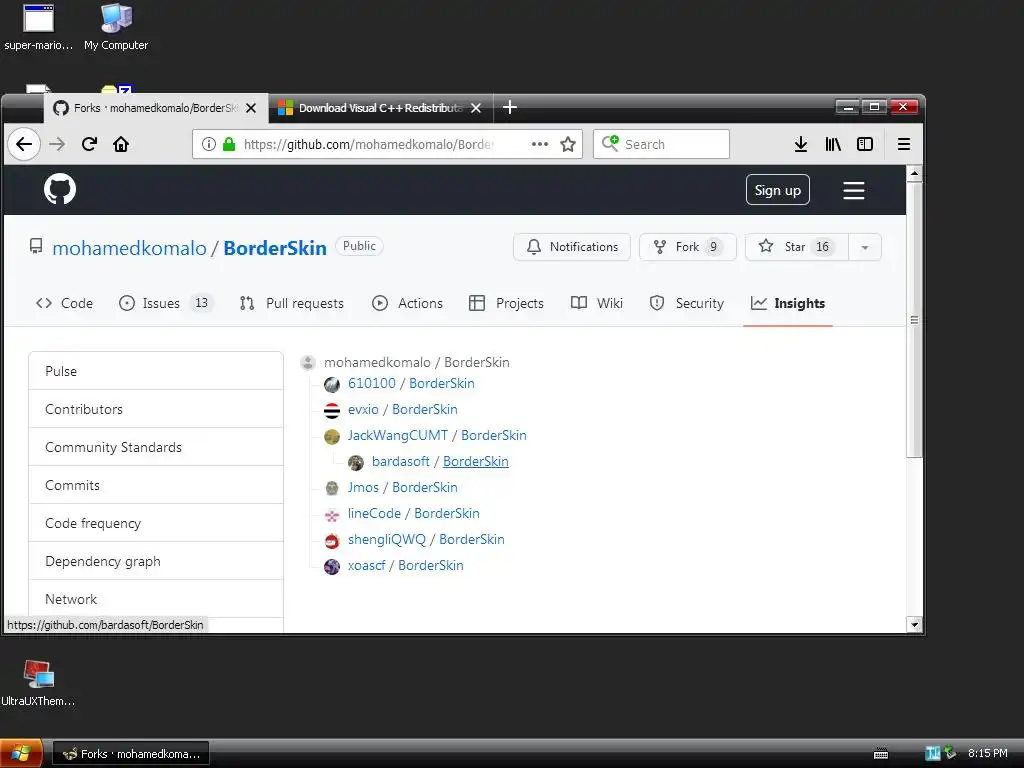Viewport: 1024px width, 768px height.
Task: Open the Projects tab
Action: [x=506, y=303]
